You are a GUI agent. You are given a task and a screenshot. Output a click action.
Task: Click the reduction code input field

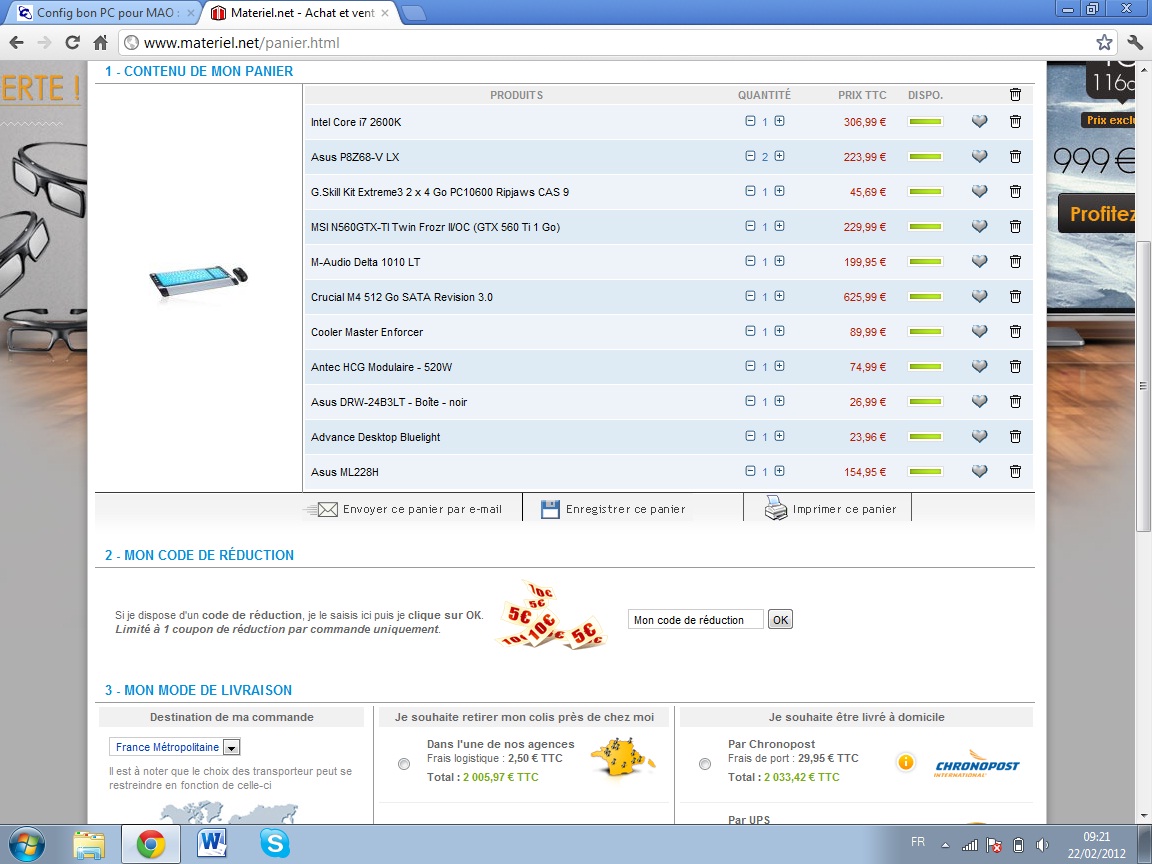695,620
